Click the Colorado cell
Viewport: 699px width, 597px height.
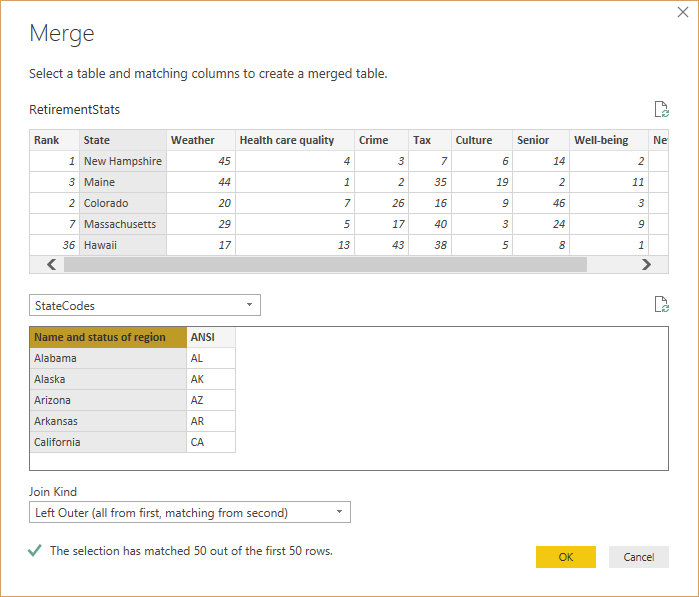(123, 203)
